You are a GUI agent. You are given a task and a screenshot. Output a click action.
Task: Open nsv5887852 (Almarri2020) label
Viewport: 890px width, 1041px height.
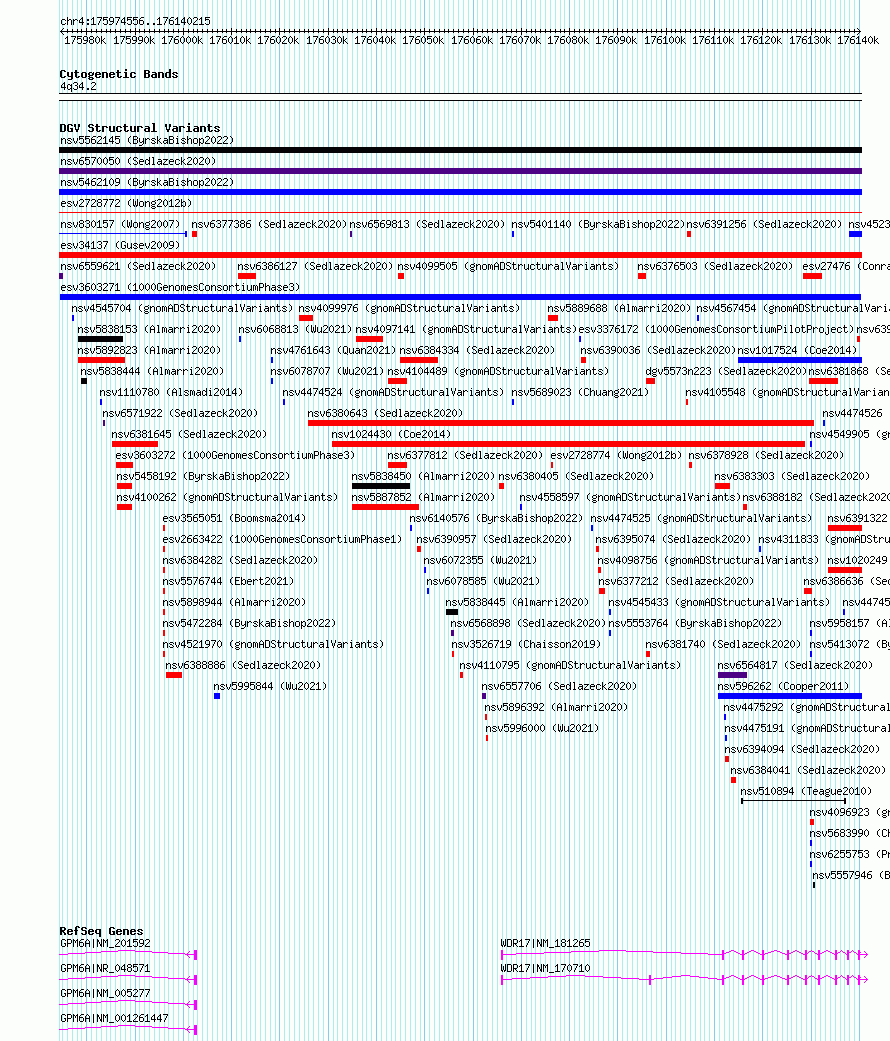[423, 497]
